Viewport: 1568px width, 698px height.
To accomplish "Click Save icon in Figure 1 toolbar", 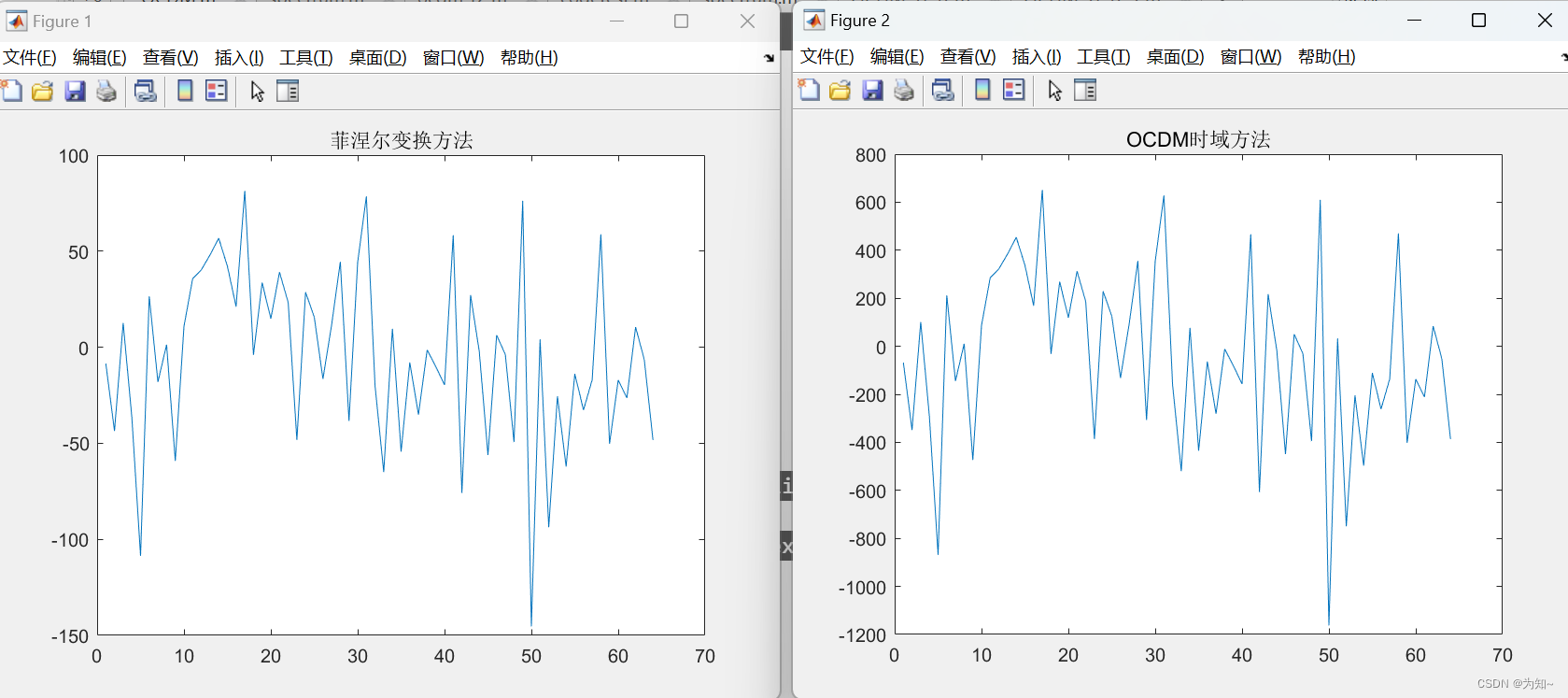I will 75,91.
